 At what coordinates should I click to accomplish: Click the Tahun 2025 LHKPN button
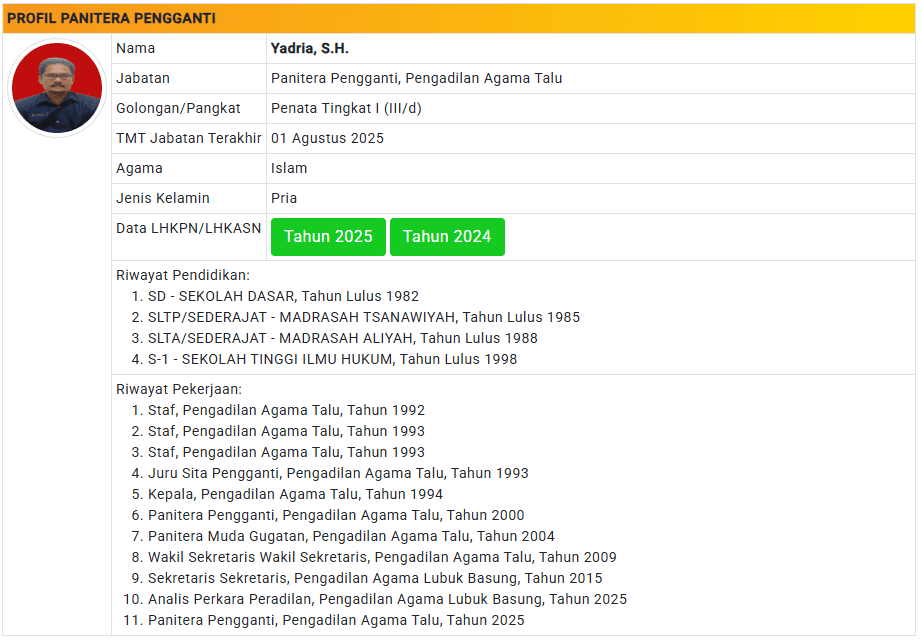click(x=328, y=237)
